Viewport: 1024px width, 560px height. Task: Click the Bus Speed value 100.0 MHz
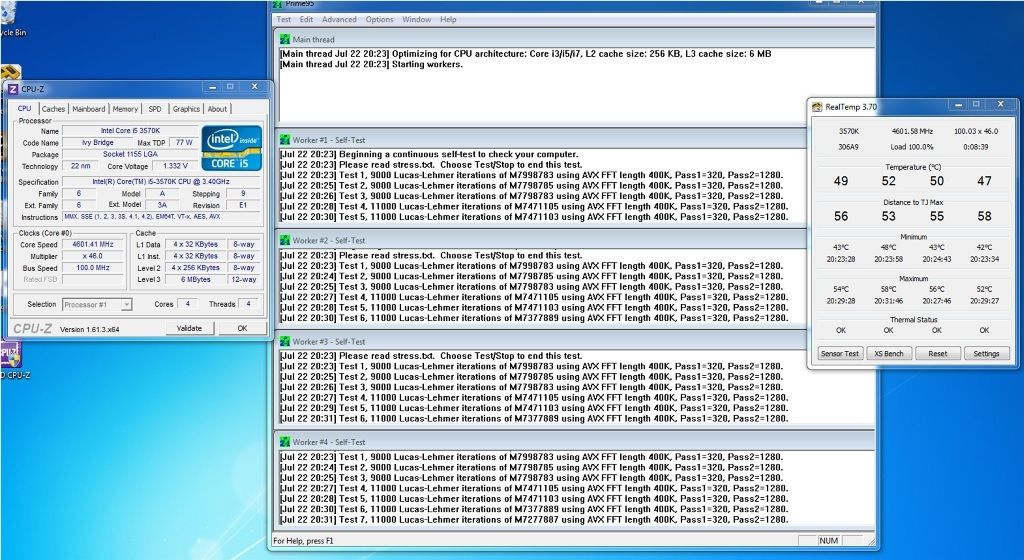[x=93, y=268]
